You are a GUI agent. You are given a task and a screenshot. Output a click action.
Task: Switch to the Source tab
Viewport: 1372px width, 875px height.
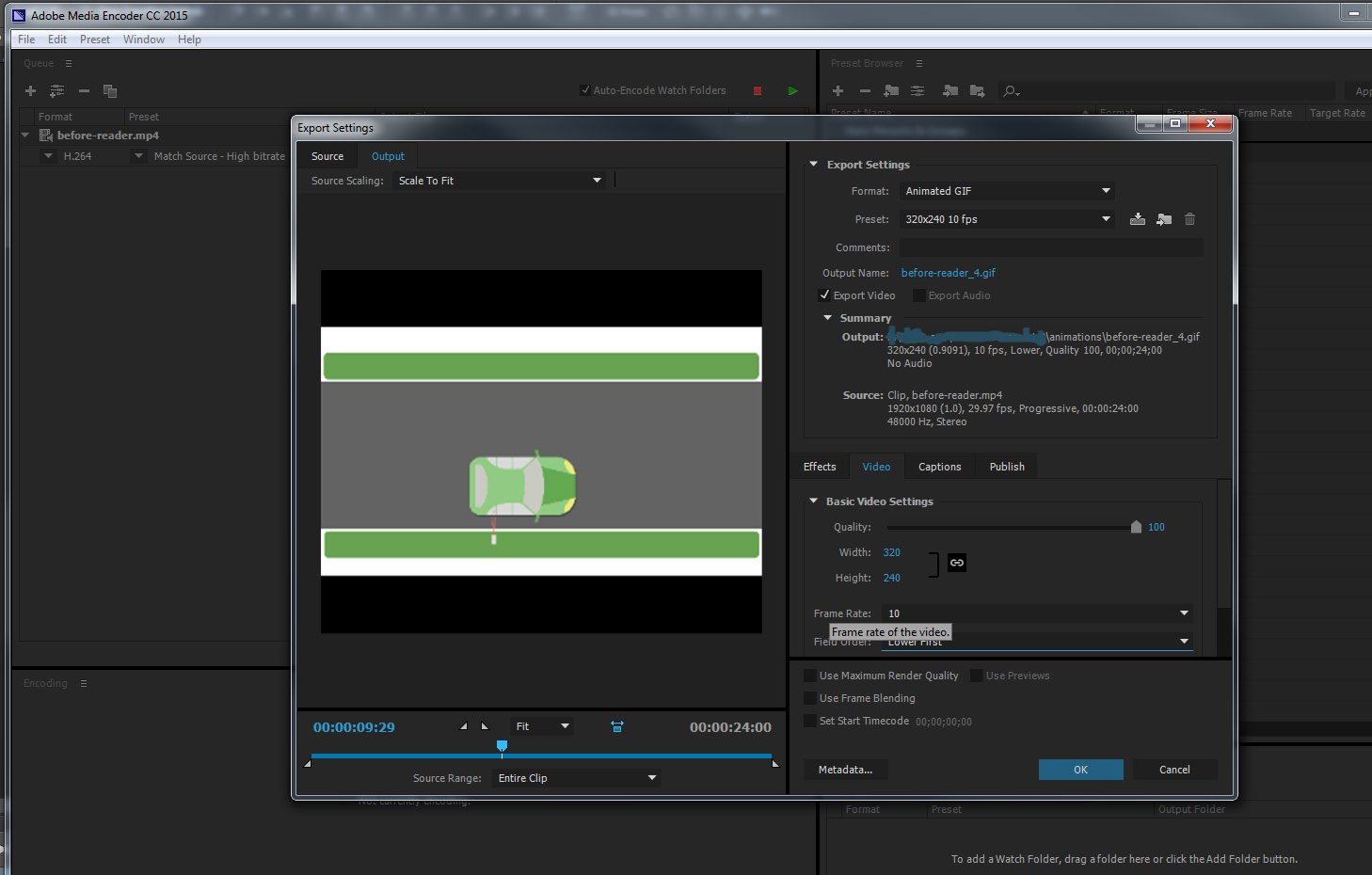[x=327, y=156]
